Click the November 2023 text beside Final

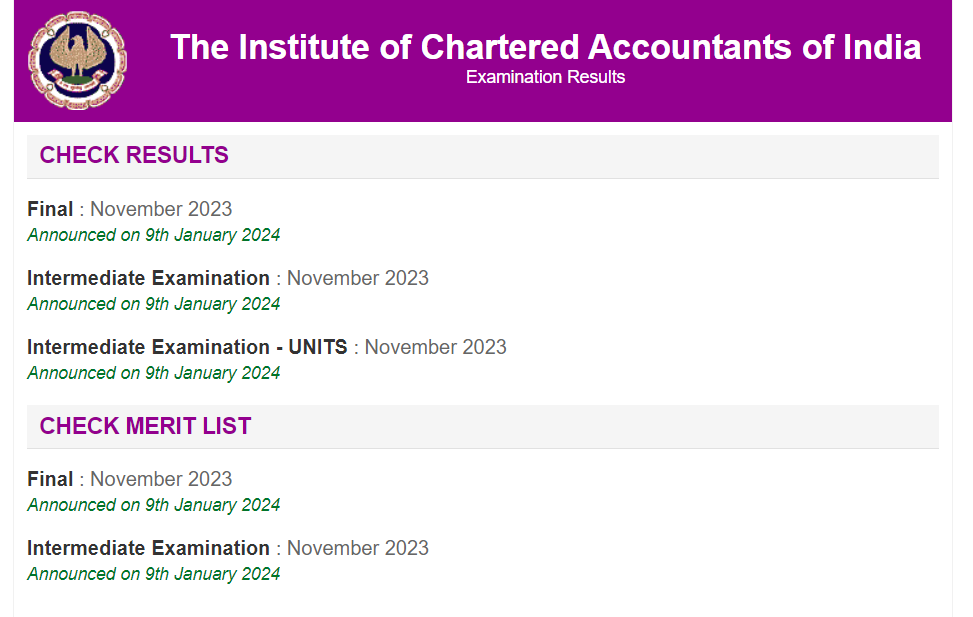pos(160,209)
